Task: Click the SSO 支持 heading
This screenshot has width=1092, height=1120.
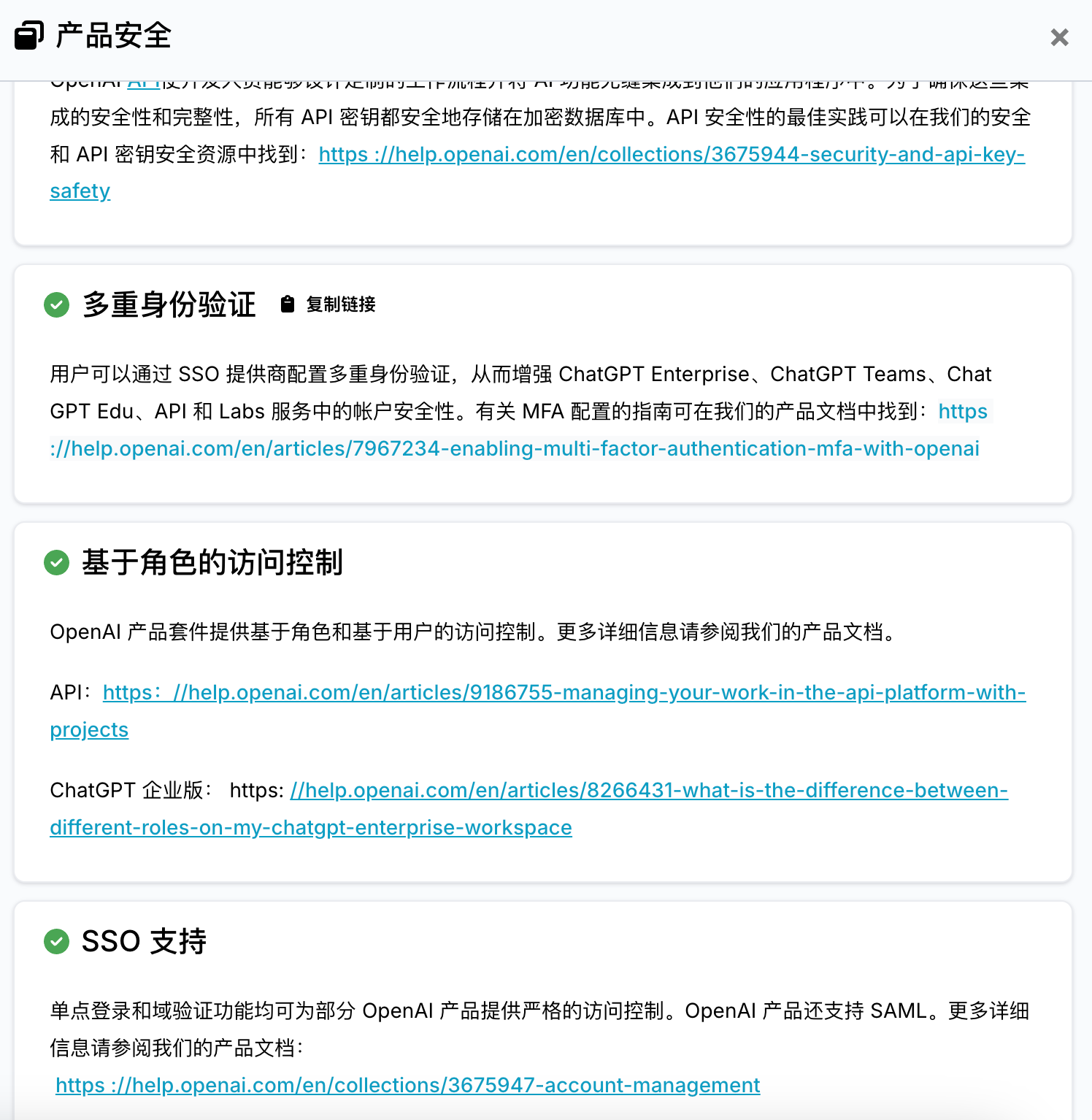Action: tap(144, 941)
